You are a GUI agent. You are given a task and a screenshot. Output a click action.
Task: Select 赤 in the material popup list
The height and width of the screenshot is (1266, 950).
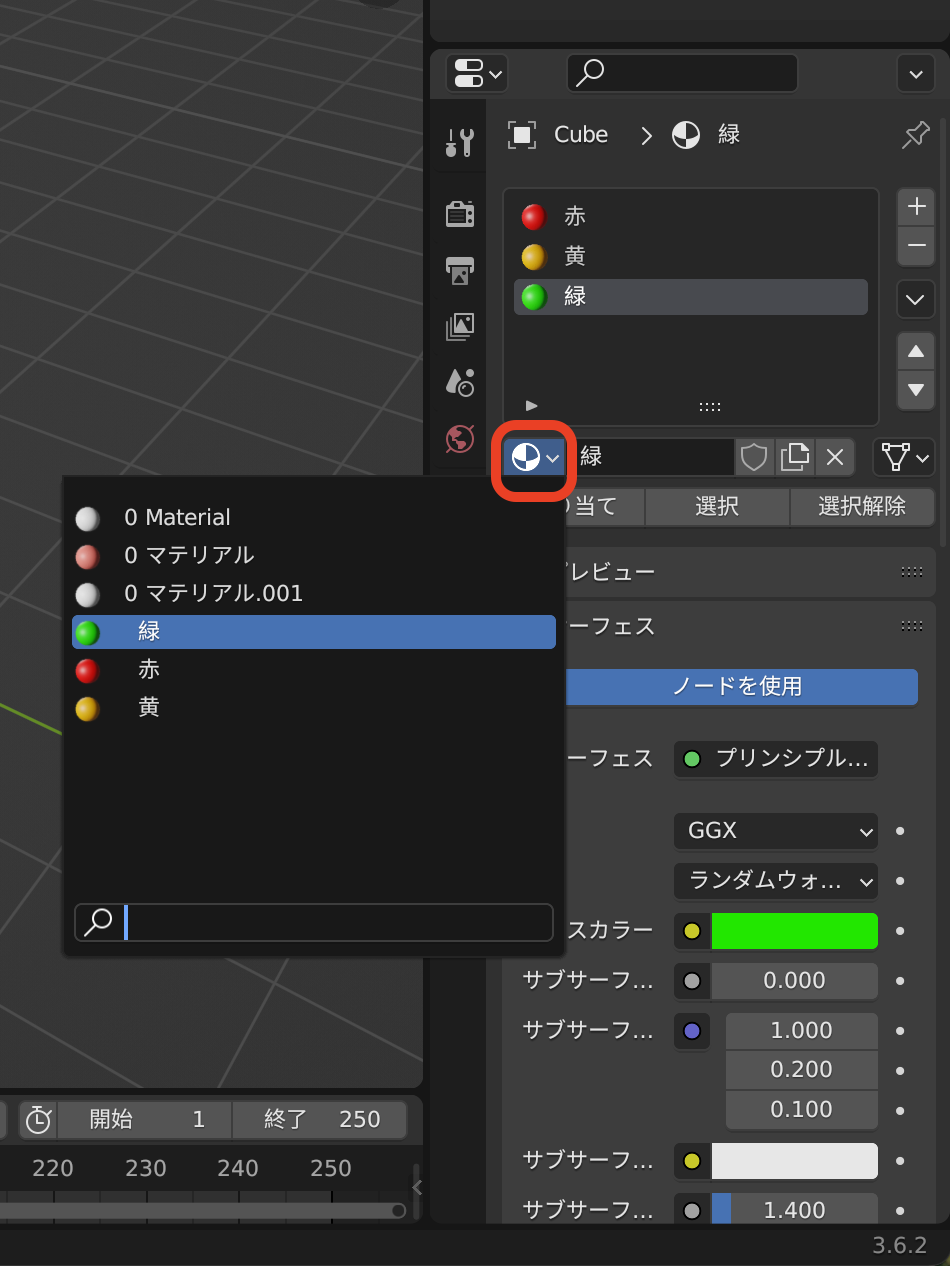314,670
